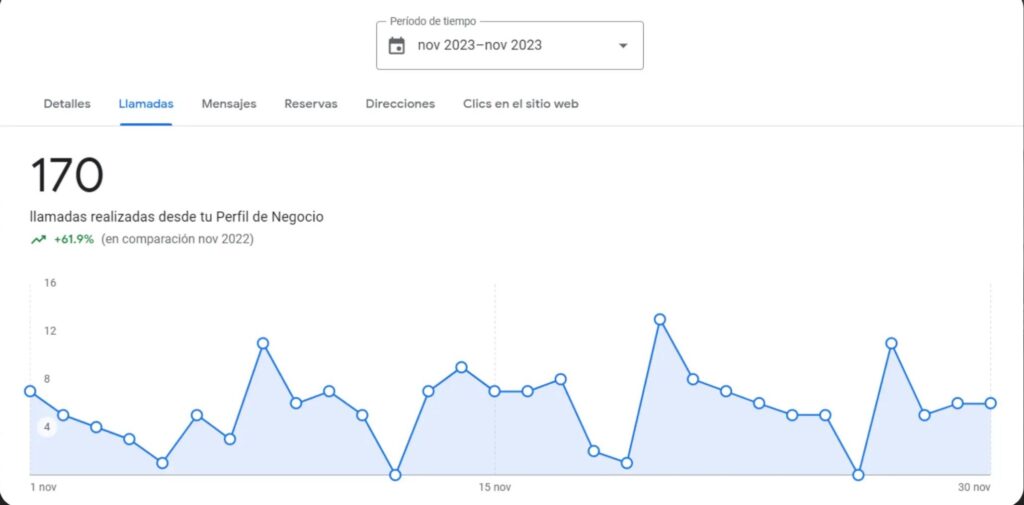Click the total calls figure '170'

click(67, 175)
